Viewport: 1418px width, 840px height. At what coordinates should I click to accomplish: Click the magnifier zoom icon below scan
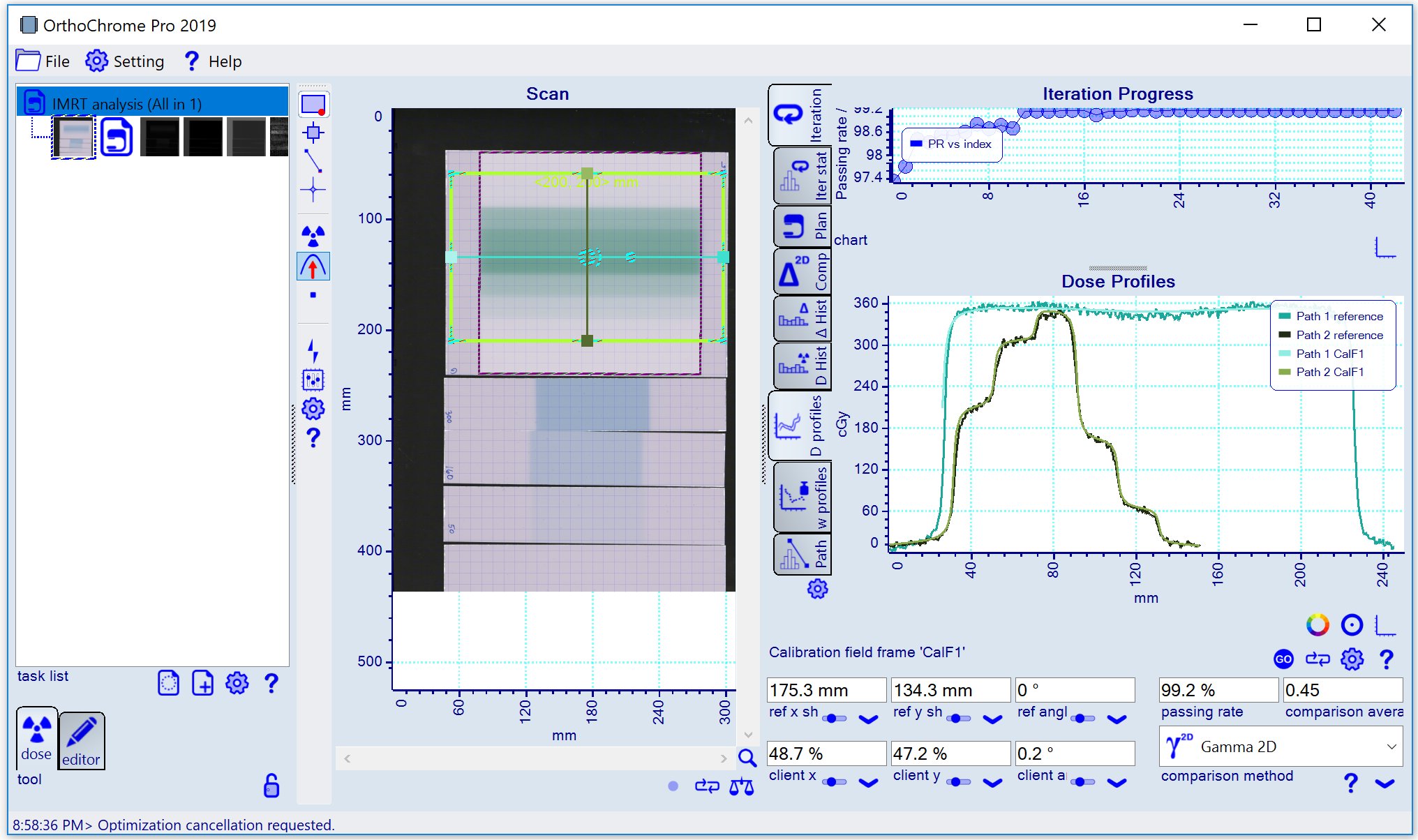click(x=747, y=758)
